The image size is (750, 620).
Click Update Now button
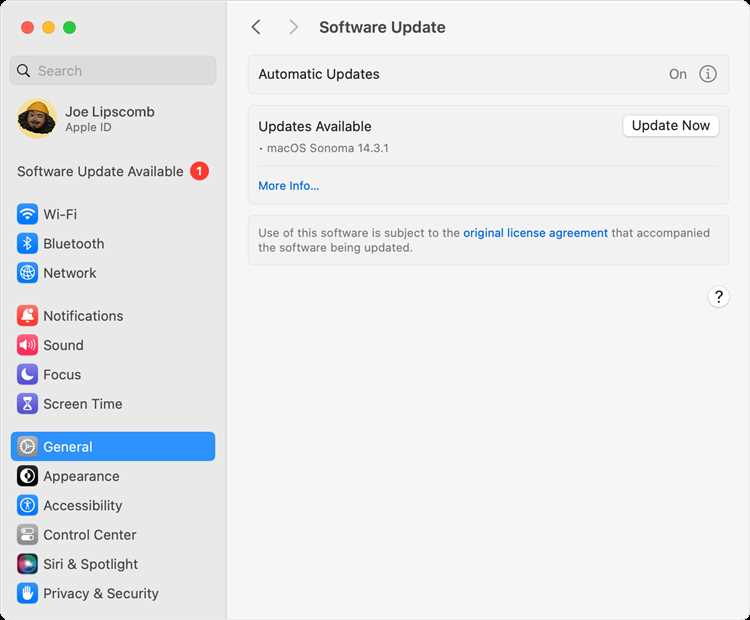point(671,126)
